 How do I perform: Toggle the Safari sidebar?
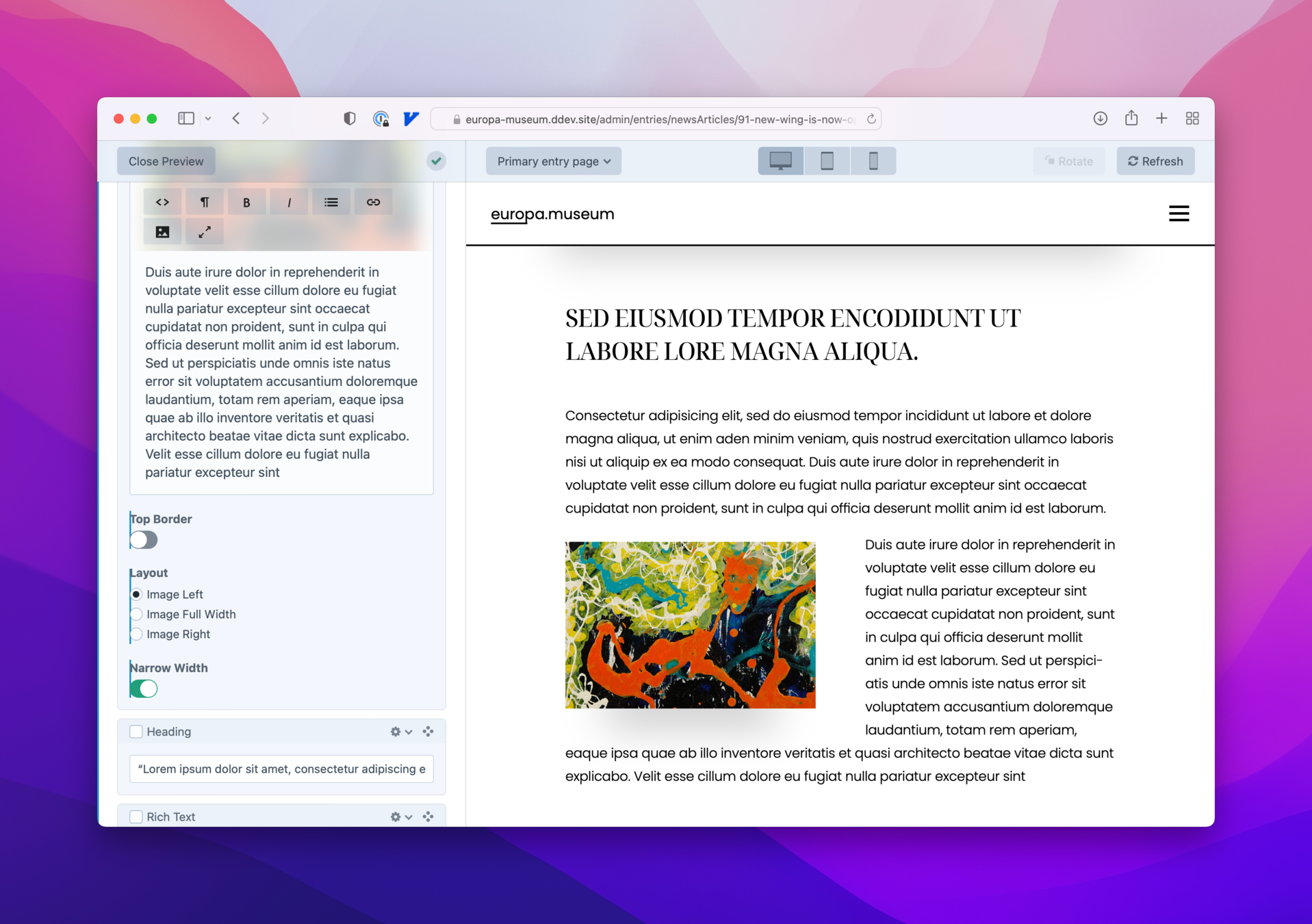[186, 118]
